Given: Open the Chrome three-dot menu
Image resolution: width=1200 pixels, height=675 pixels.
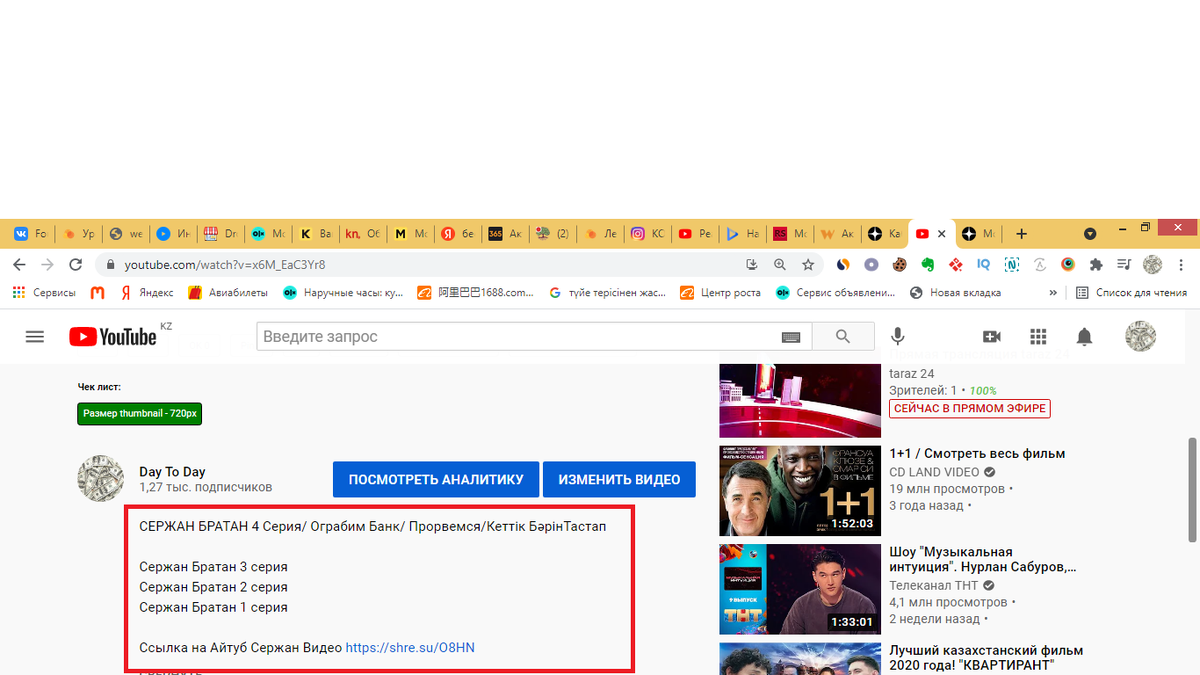Looking at the screenshot, I should [x=1182, y=265].
